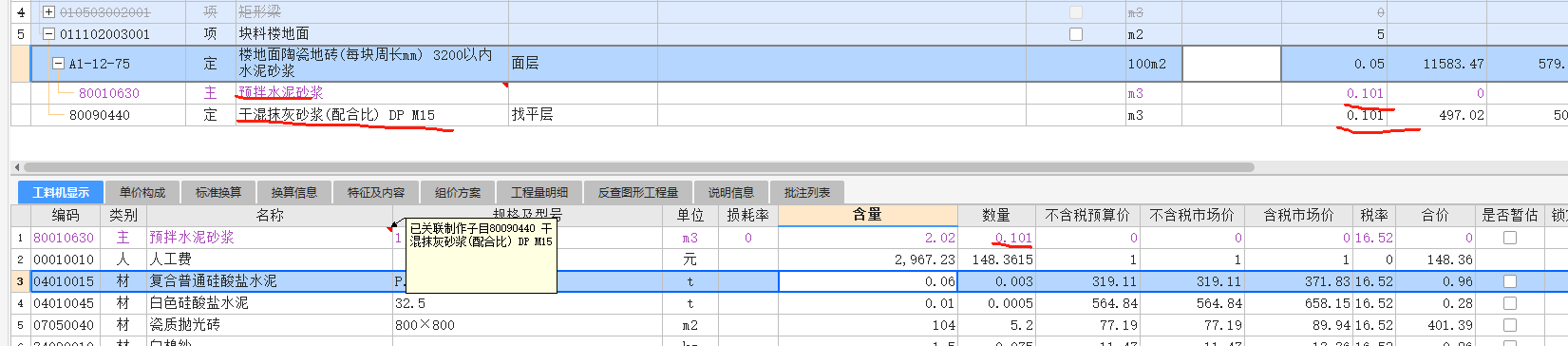Click the 数量 column header

coord(996,216)
